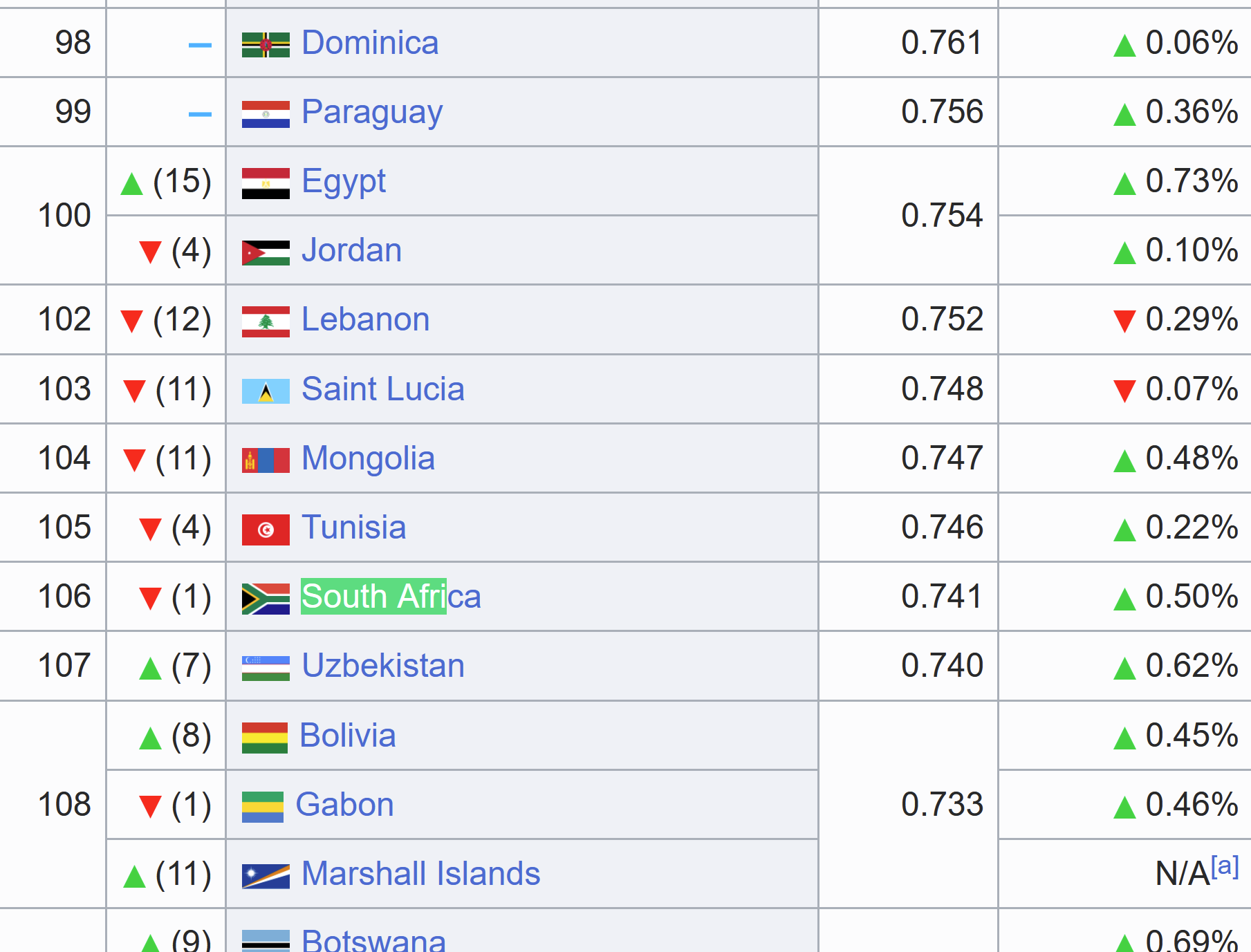Click the Egypt flag icon
Image resolution: width=1251 pixels, height=952 pixels.
coord(266,183)
